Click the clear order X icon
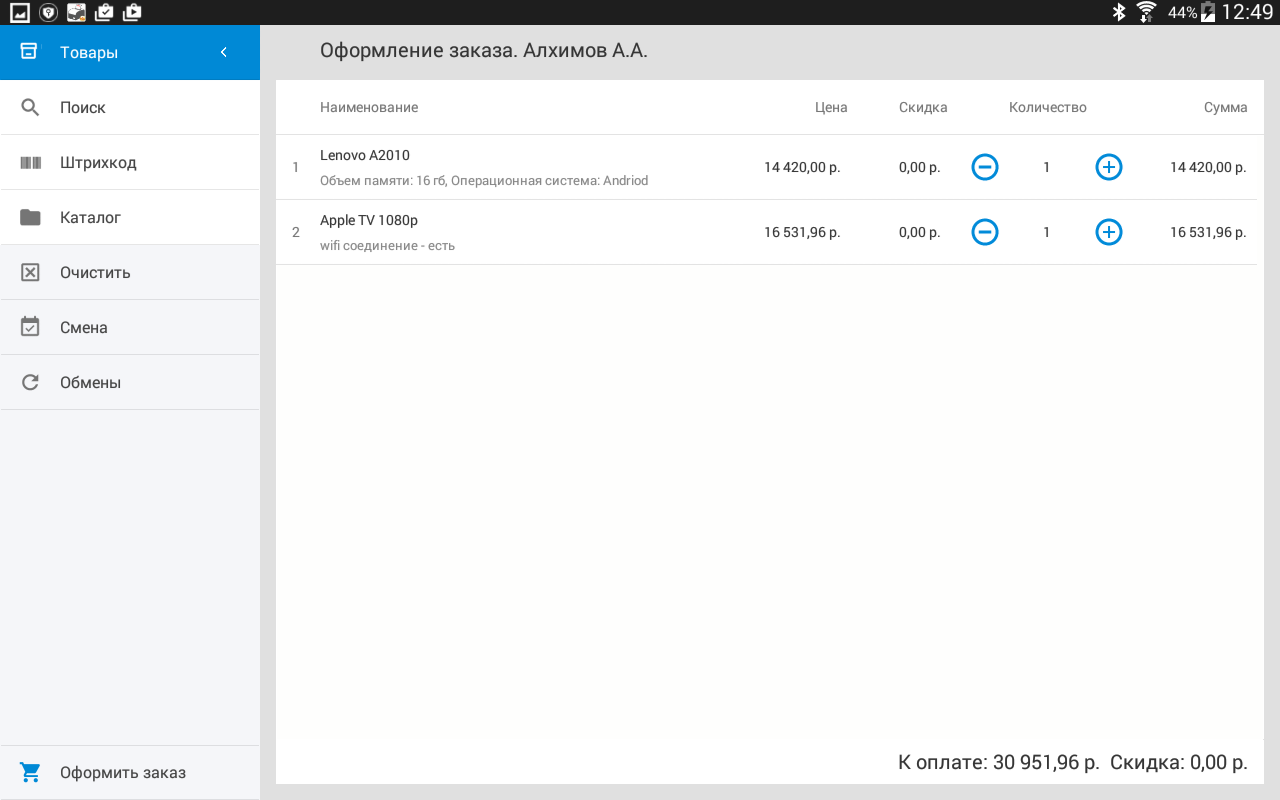 click(x=30, y=272)
